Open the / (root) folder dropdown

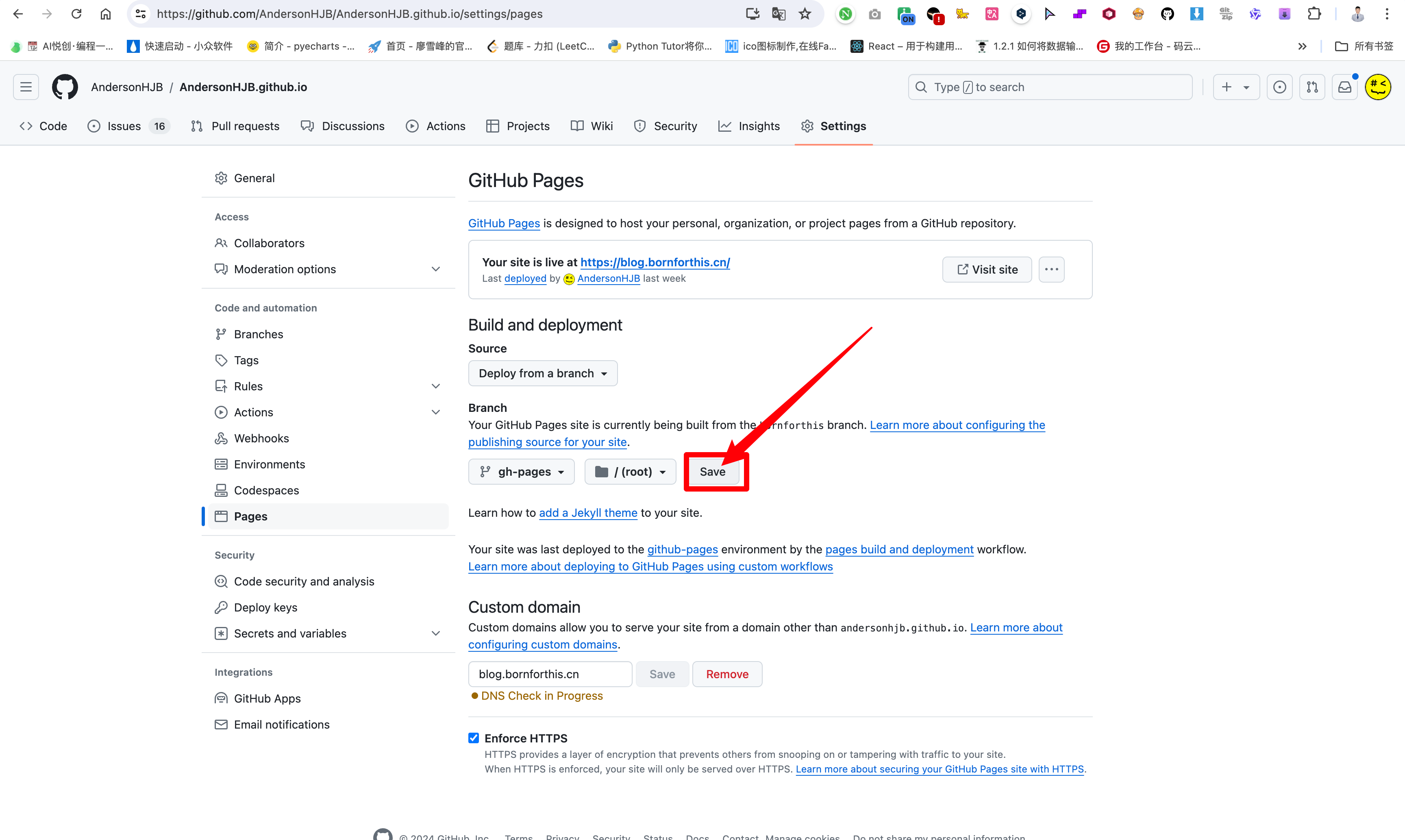(x=631, y=472)
